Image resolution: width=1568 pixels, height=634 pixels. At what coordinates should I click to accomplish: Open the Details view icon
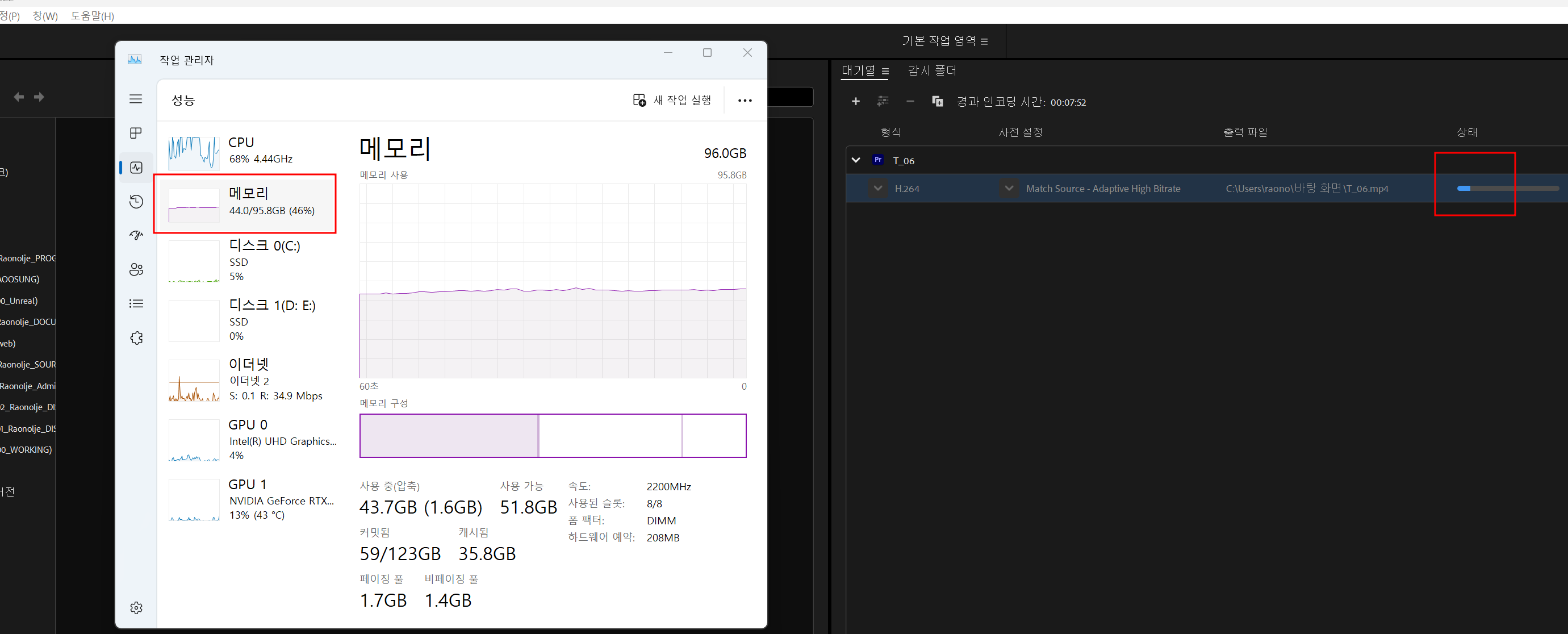click(x=135, y=303)
